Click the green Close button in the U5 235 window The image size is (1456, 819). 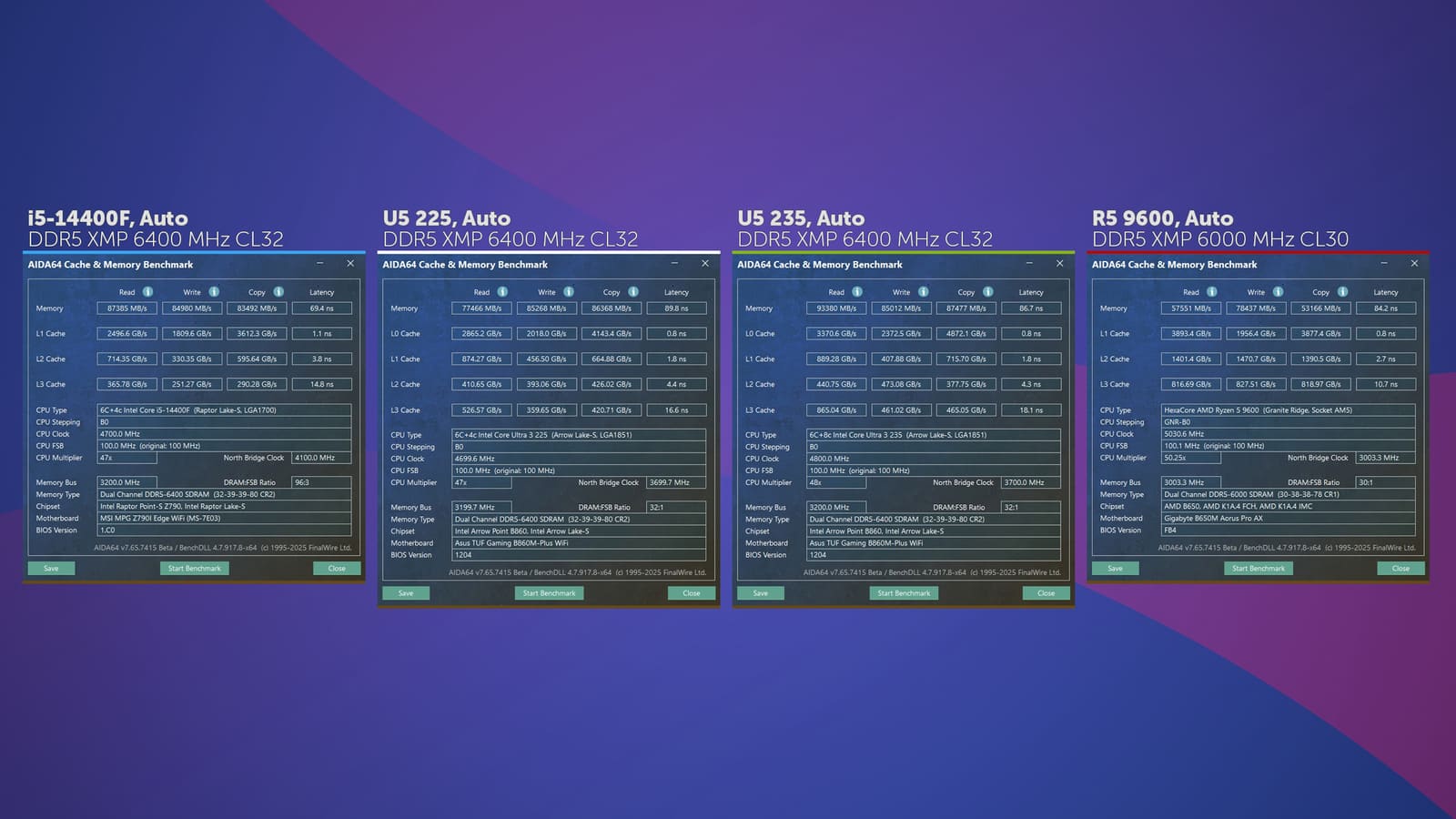coord(1046,593)
